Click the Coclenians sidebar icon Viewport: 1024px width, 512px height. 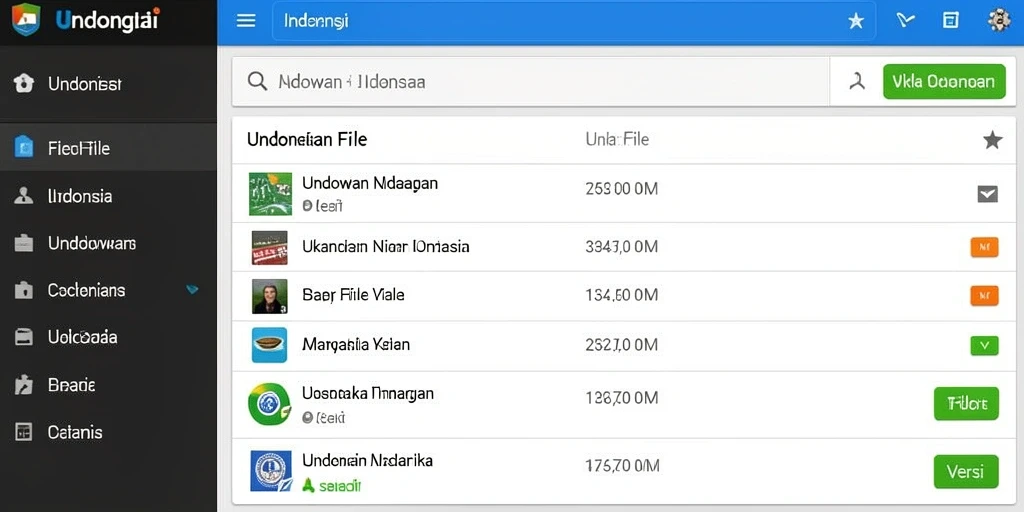[24, 290]
